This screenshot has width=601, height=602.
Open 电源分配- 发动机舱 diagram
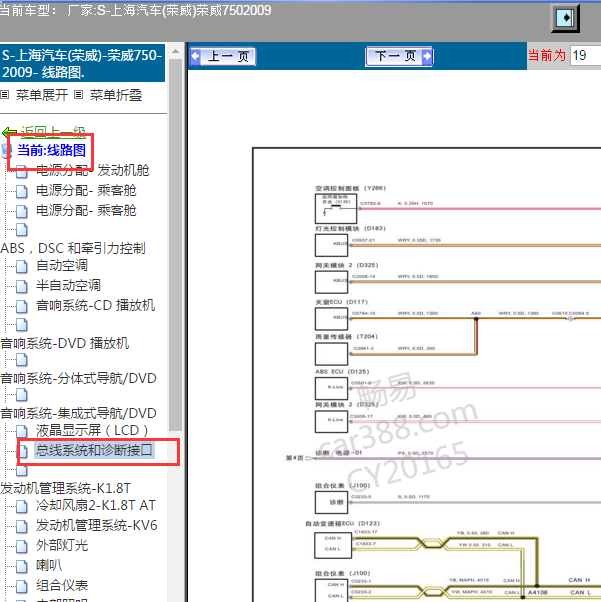pos(93,170)
